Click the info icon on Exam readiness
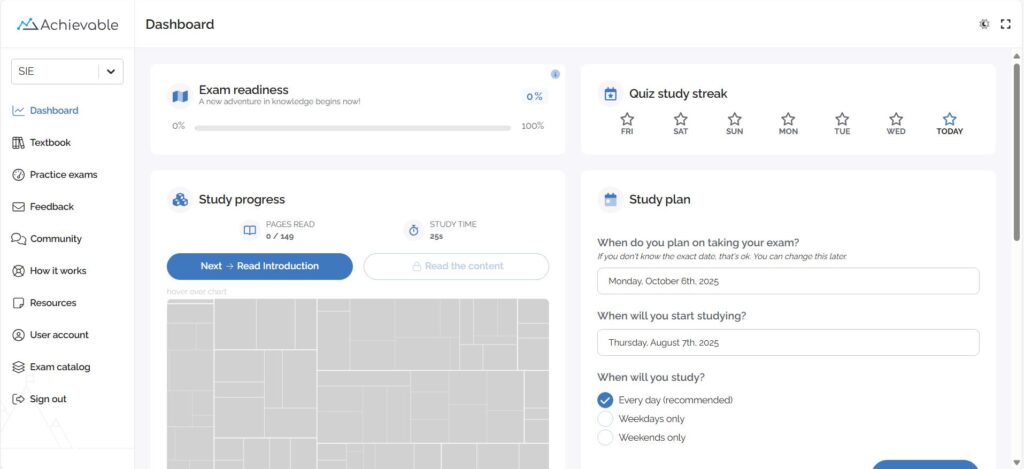 [x=555, y=74]
